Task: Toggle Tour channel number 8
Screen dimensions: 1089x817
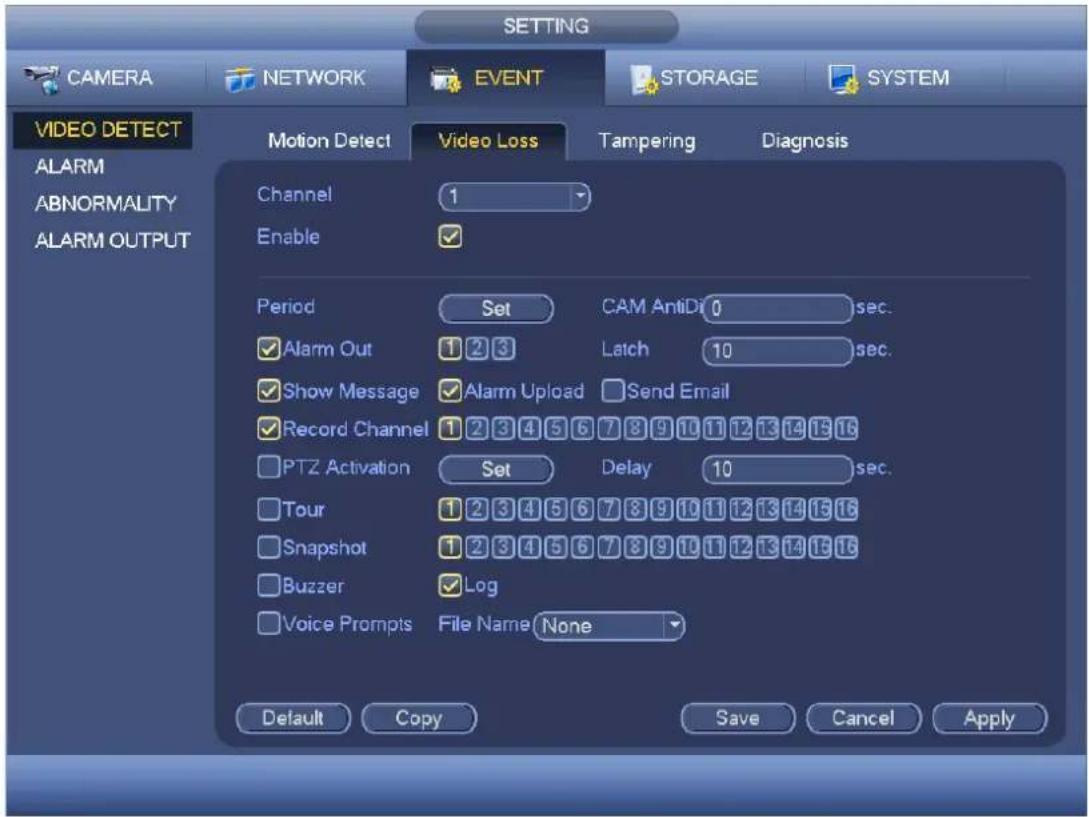Action: pyautogui.click(x=634, y=509)
